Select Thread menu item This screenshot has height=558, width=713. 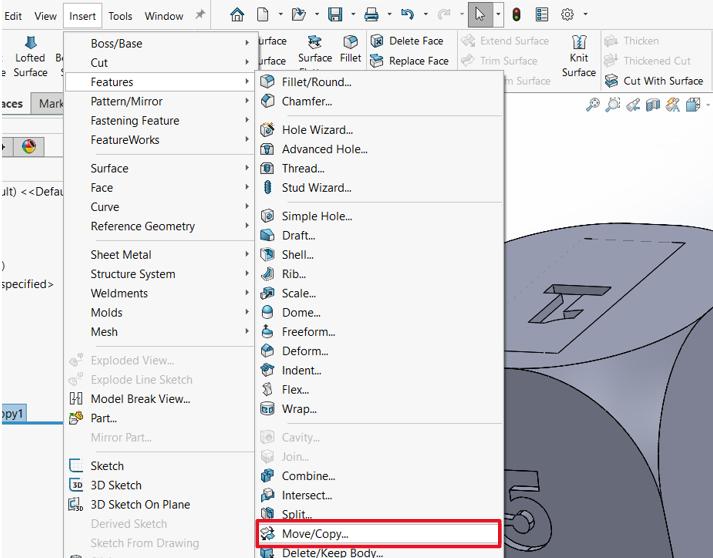click(x=380, y=168)
